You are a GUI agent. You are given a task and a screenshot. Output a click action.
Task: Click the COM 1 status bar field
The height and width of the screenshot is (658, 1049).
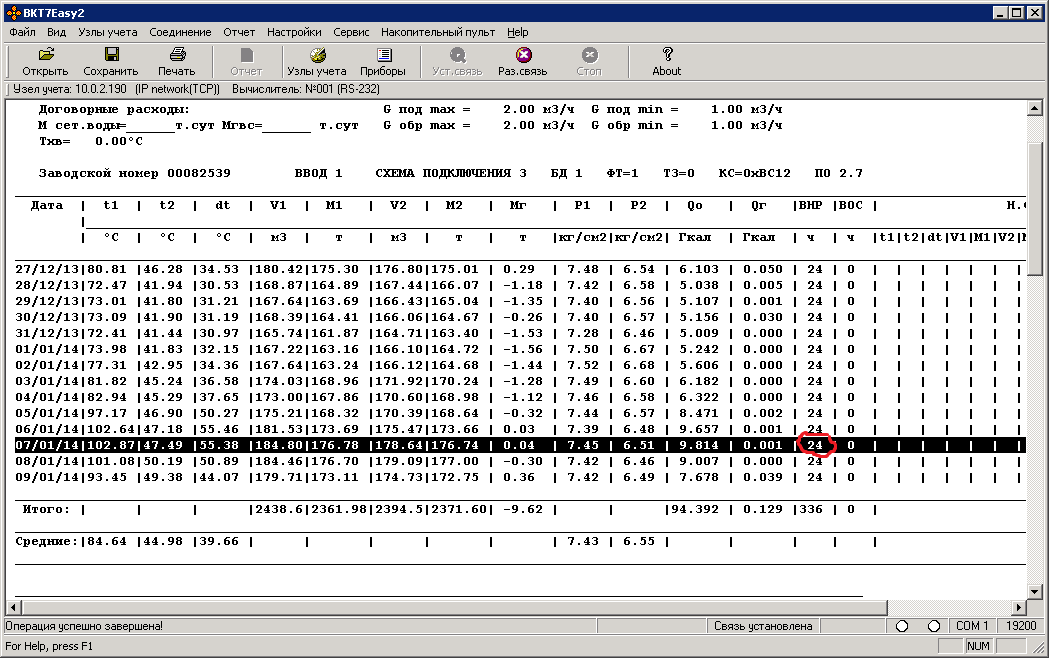pyautogui.click(x=972, y=626)
